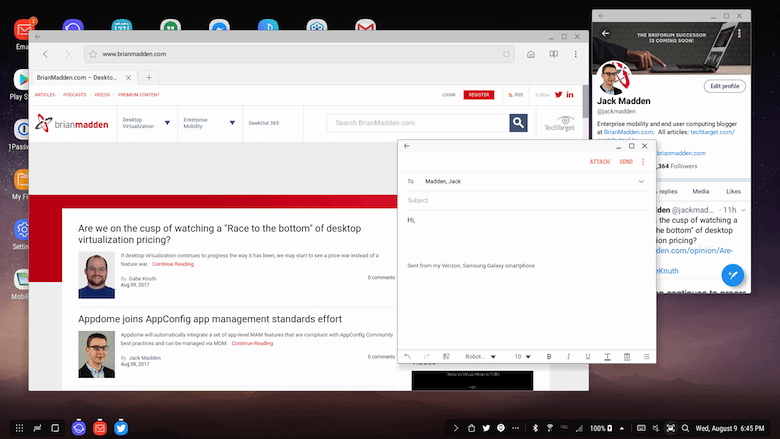Open the apps grid in taskbar
Image resolution: width=780 pixels, height=439 pixels.
pyautogui.click(x=17, y=428)
